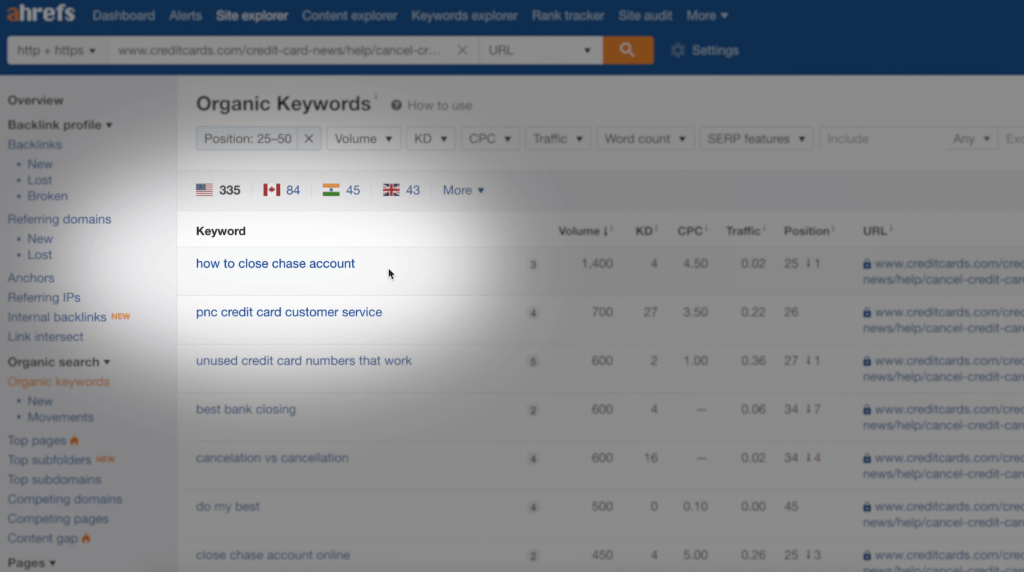Screen dimensions: 1024x572
Task: Open the protocol http + https dropdown
Action: click(56, 50)
